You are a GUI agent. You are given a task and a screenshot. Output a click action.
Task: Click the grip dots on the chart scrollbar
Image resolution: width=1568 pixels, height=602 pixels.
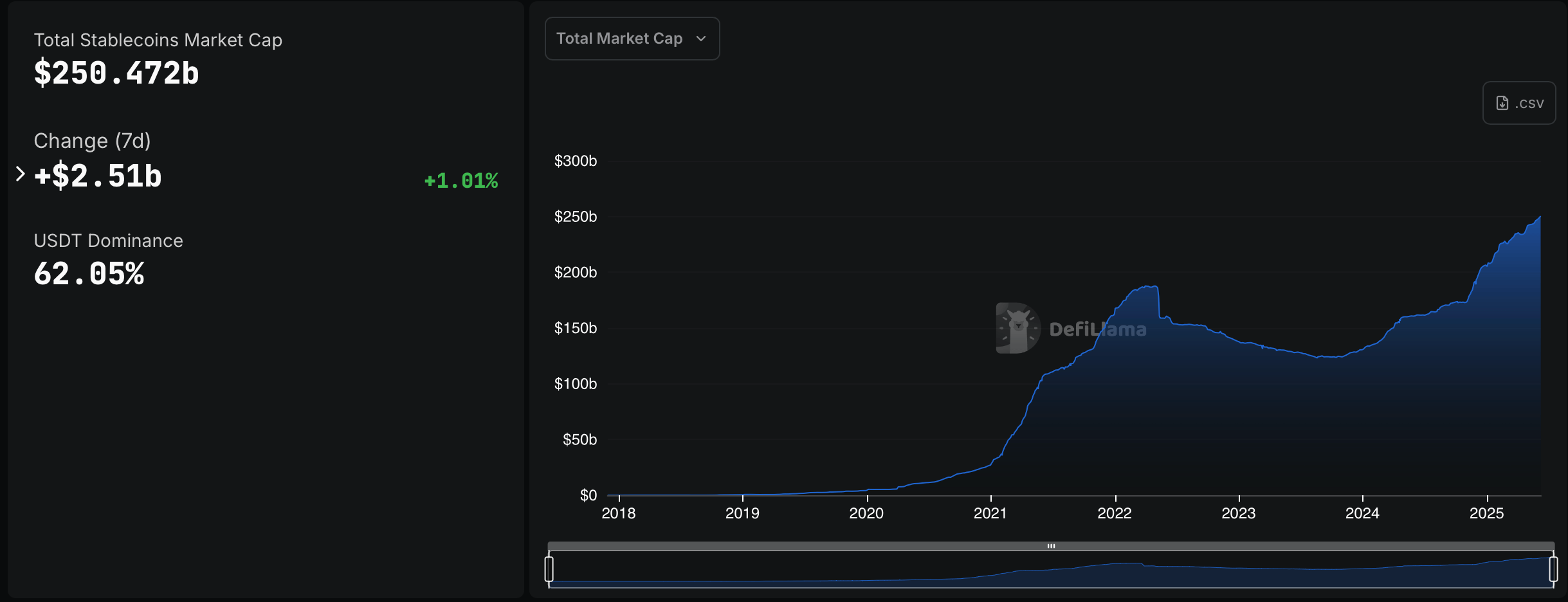click(1052, 545)
